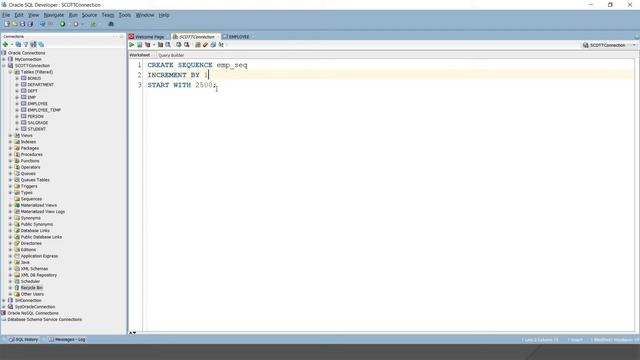Click the Apply Filter funnel icon in Connections
The image size is (640, 360).
(x=26, y=44)
